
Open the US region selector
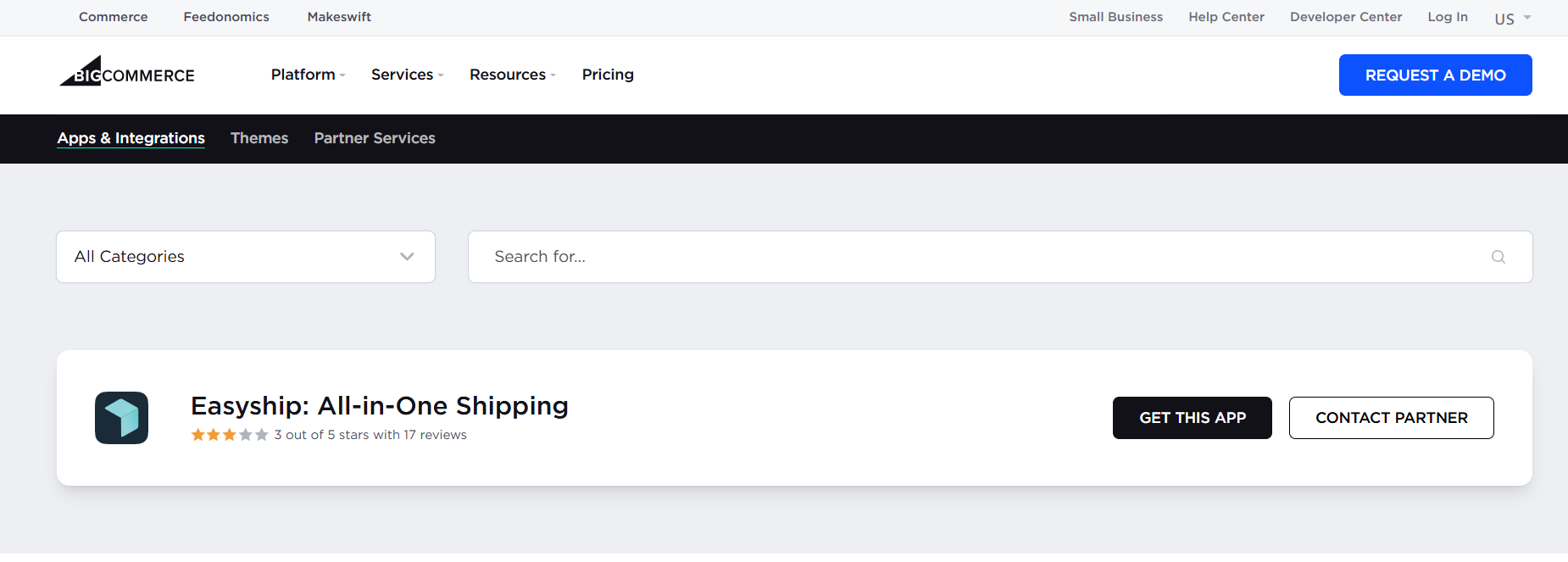pos(1511,17)
